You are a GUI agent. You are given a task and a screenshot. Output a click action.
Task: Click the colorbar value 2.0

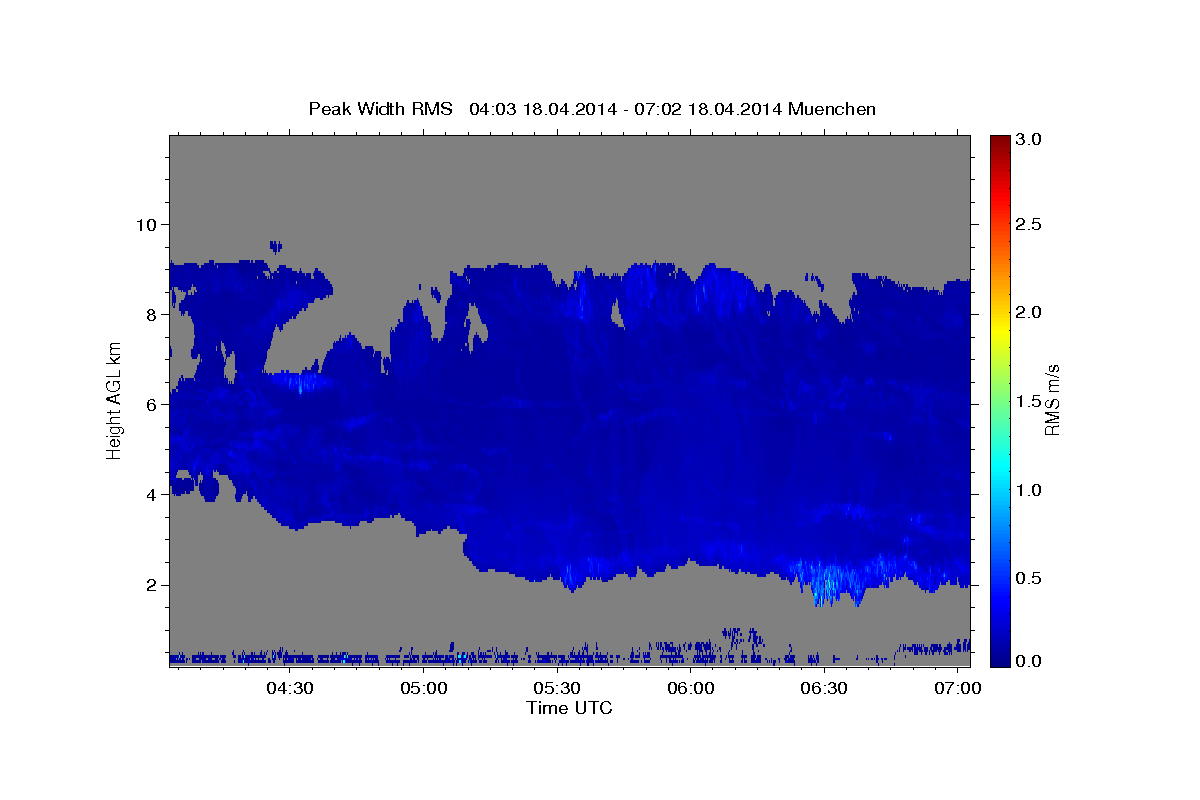tap(1028, 312)
